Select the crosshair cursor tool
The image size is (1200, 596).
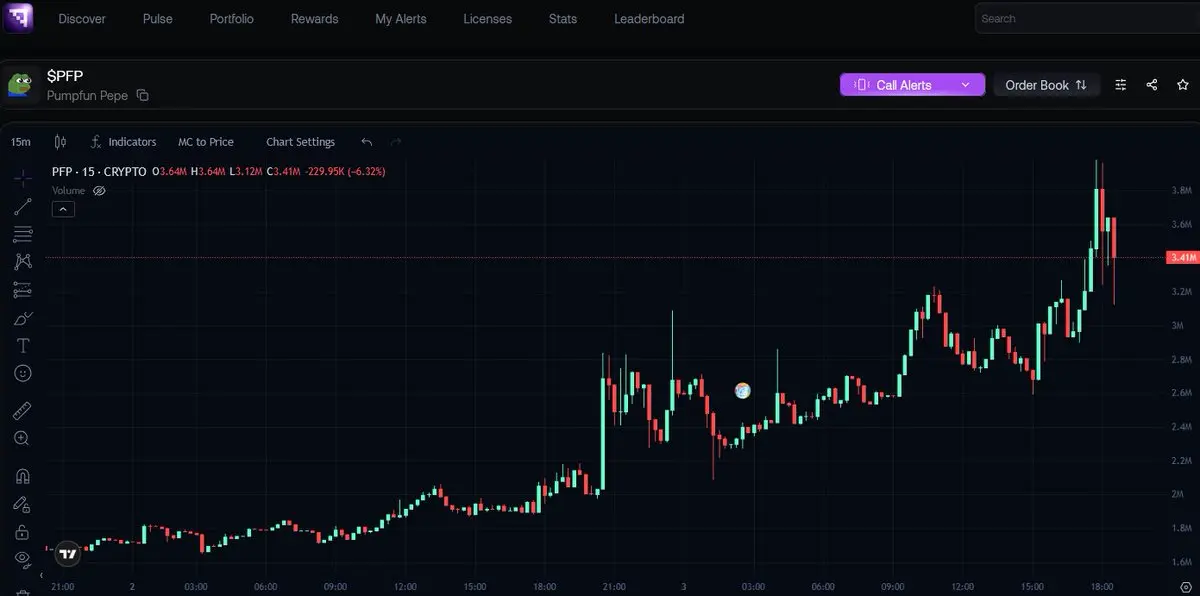coord(23,178)
